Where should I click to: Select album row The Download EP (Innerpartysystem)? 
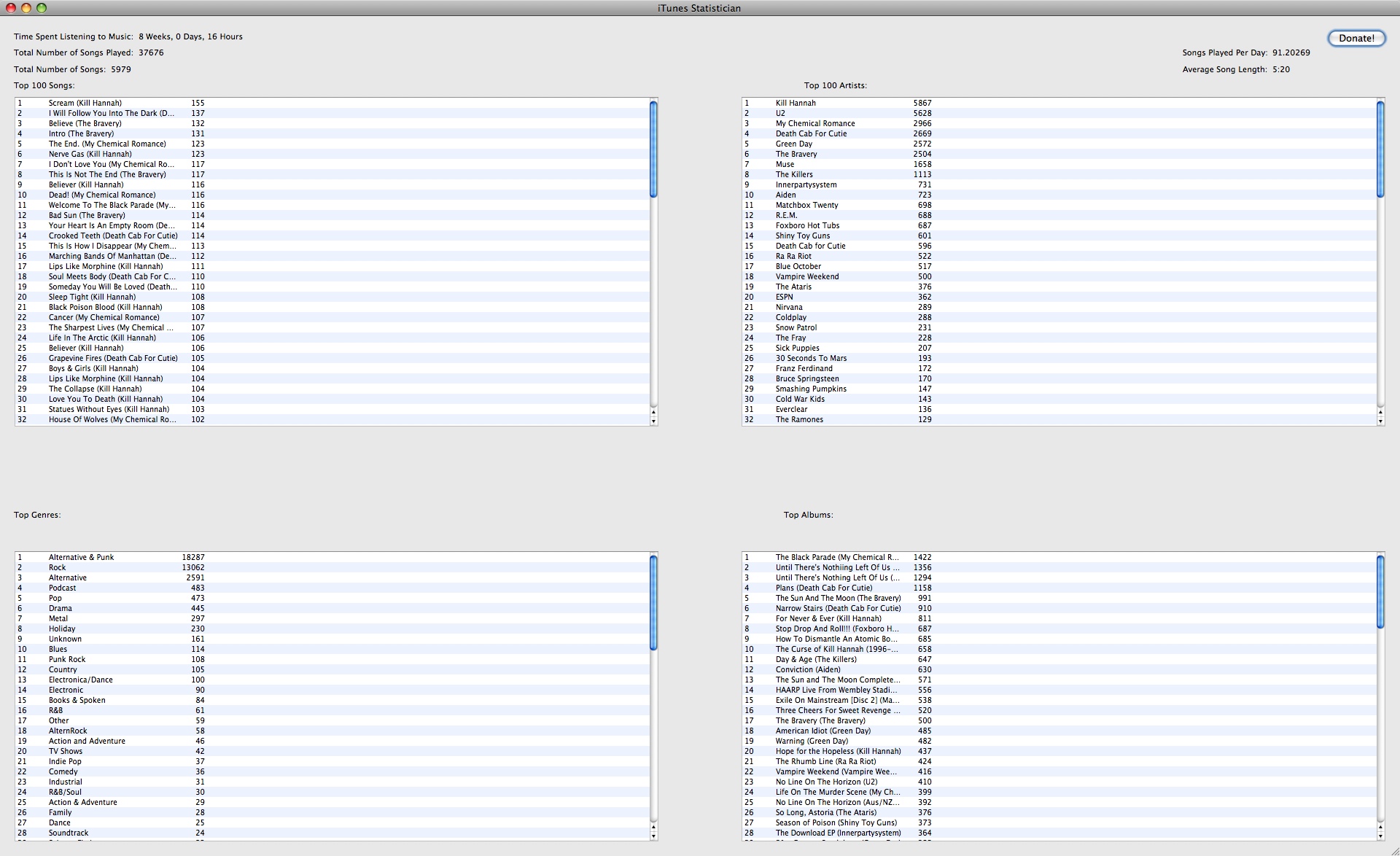click(x=1059, y=833)
